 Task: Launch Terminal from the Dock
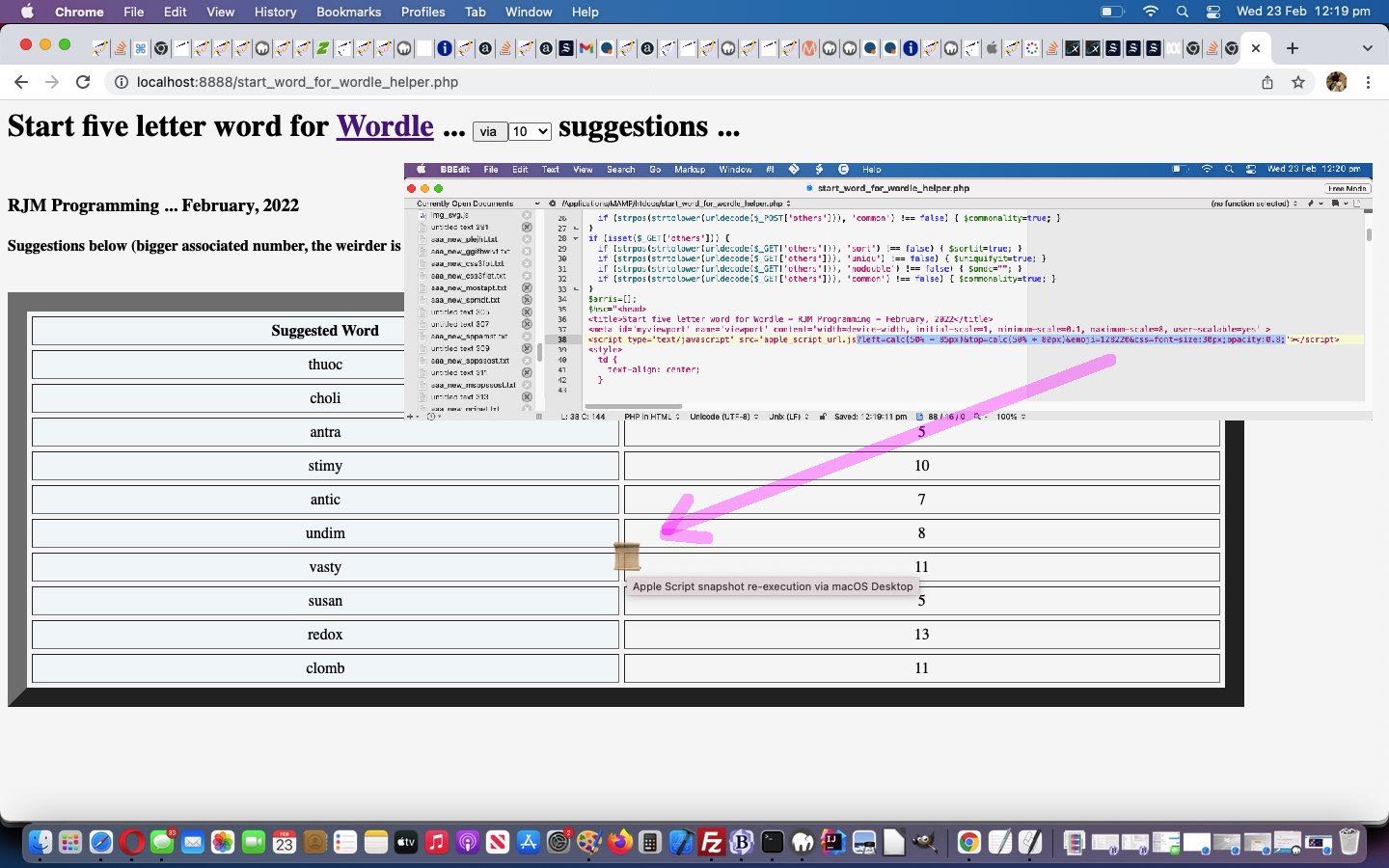[x=773, y=843]
